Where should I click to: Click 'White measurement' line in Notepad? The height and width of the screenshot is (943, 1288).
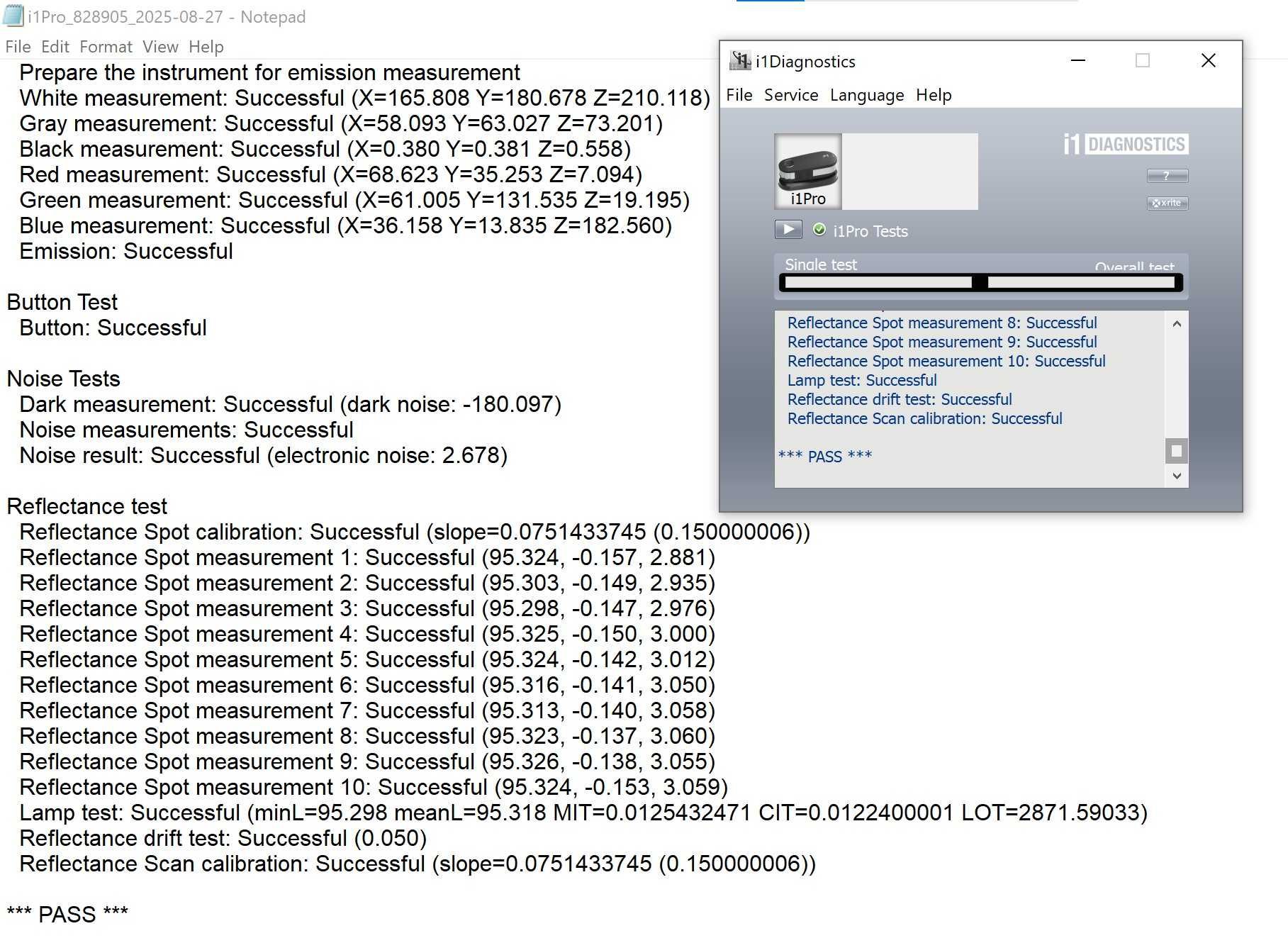(364, 98)
